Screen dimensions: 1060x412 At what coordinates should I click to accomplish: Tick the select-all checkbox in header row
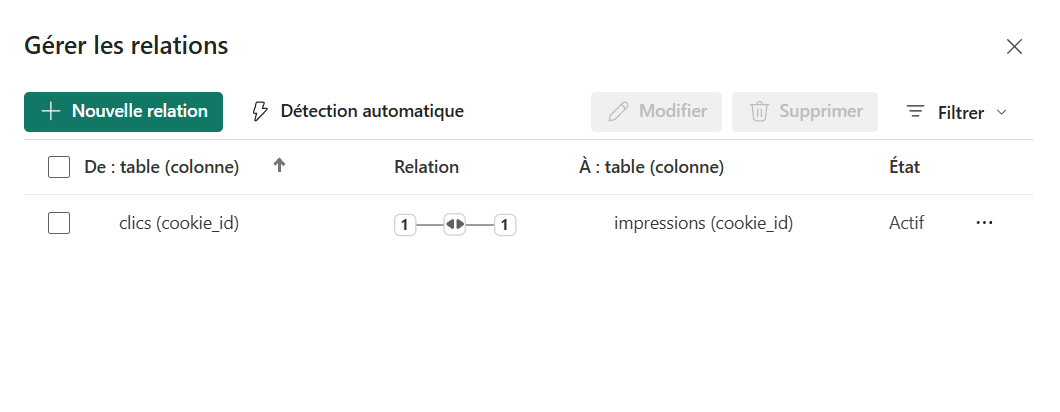[59, 167]
